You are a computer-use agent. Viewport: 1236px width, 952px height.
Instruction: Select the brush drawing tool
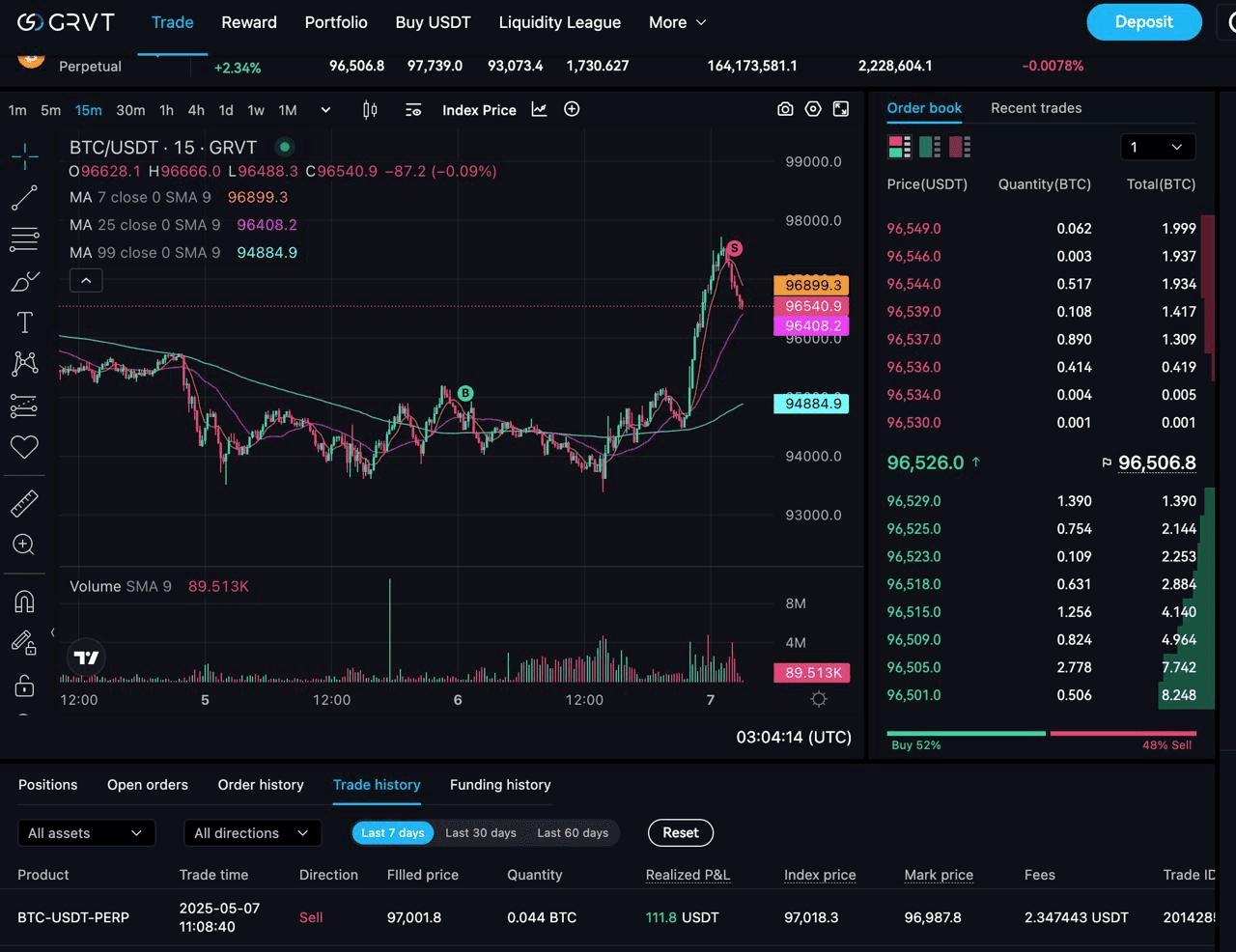24,281
